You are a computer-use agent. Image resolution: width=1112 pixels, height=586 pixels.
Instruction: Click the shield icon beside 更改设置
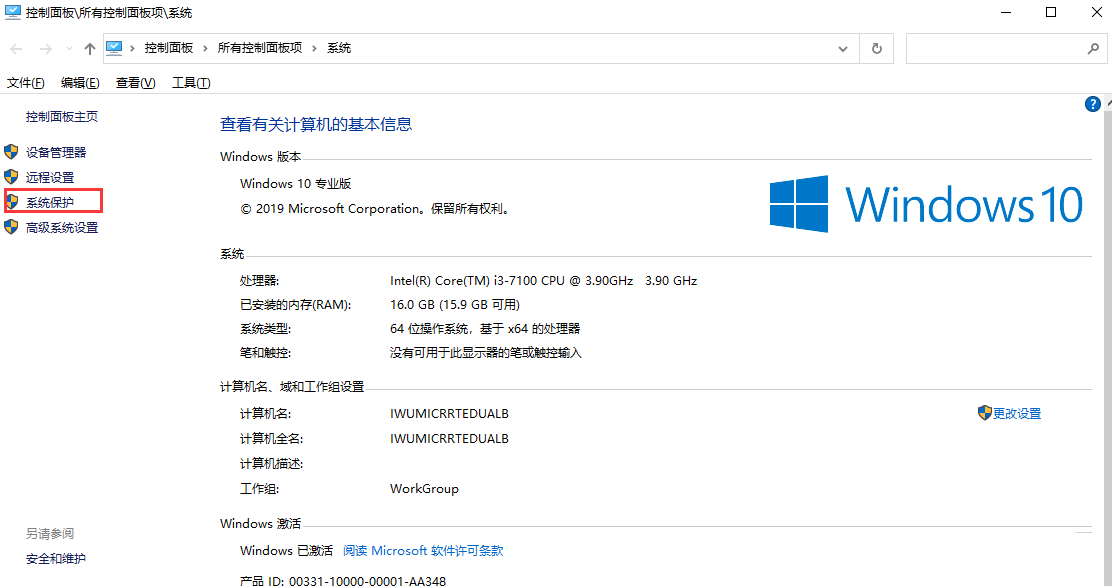coord(984,413)
